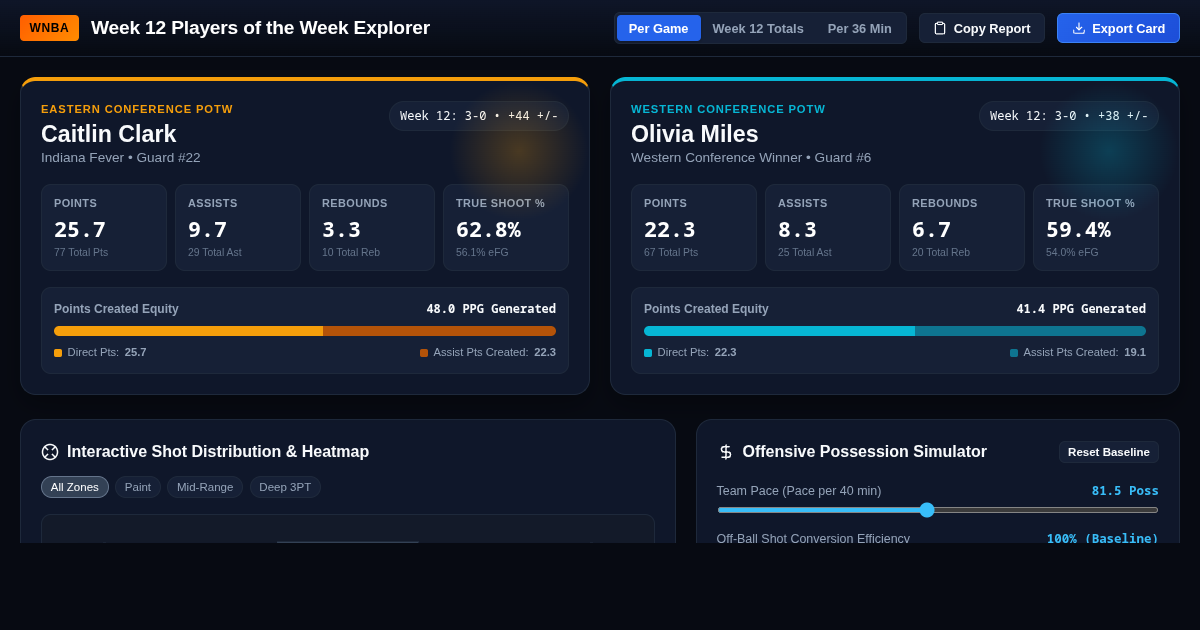This screenshot has width=1200, height=630.
Task: Click 'Direct Pts: 22.3' legend entry
Action: click(x=690, y=352)
